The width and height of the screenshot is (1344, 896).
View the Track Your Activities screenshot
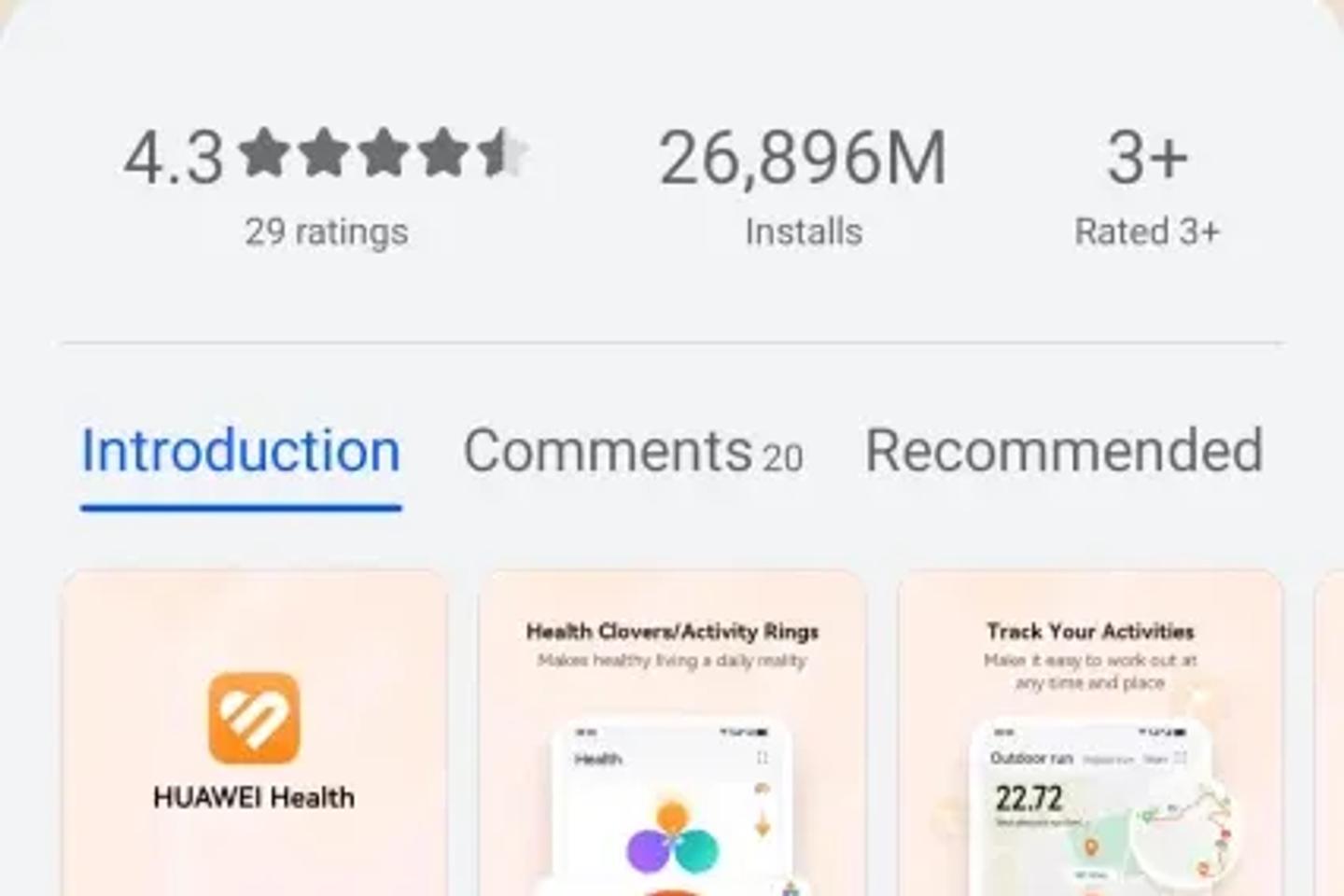(x=1089, y=734)
